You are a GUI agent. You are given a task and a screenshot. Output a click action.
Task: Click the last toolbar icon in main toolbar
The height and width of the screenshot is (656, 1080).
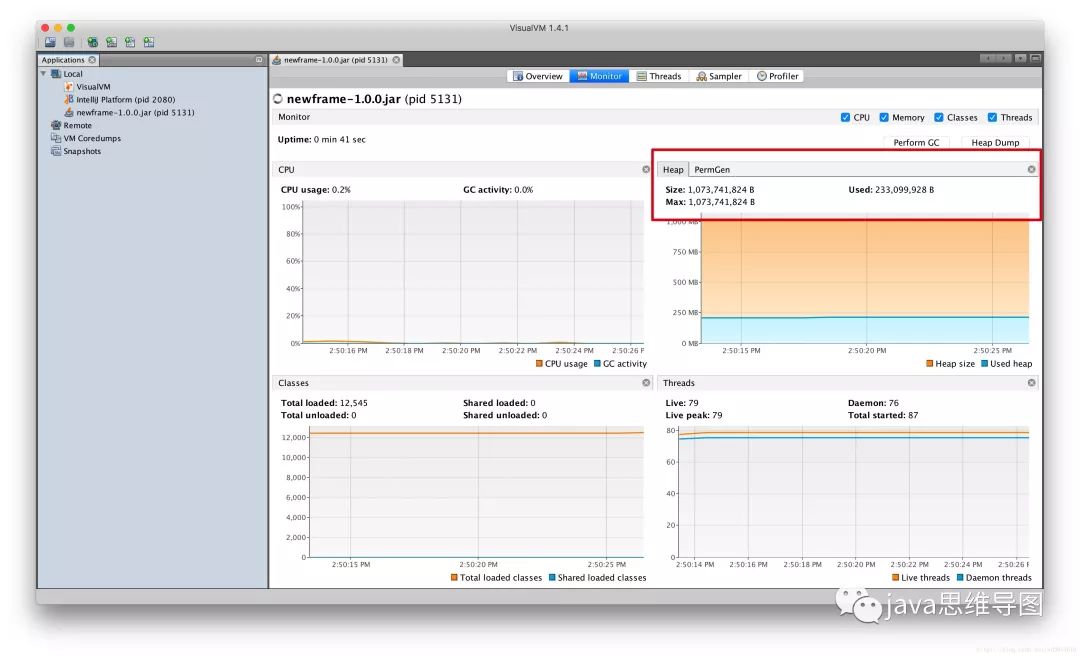pos(149,42)
